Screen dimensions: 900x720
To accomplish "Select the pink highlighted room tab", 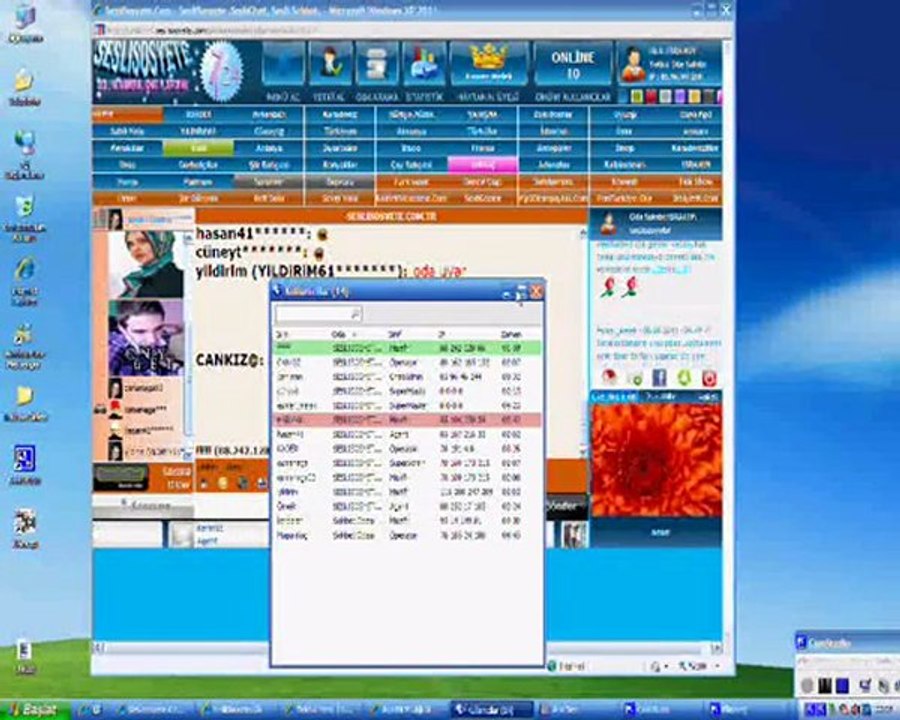I will click(x=483, y=165).
